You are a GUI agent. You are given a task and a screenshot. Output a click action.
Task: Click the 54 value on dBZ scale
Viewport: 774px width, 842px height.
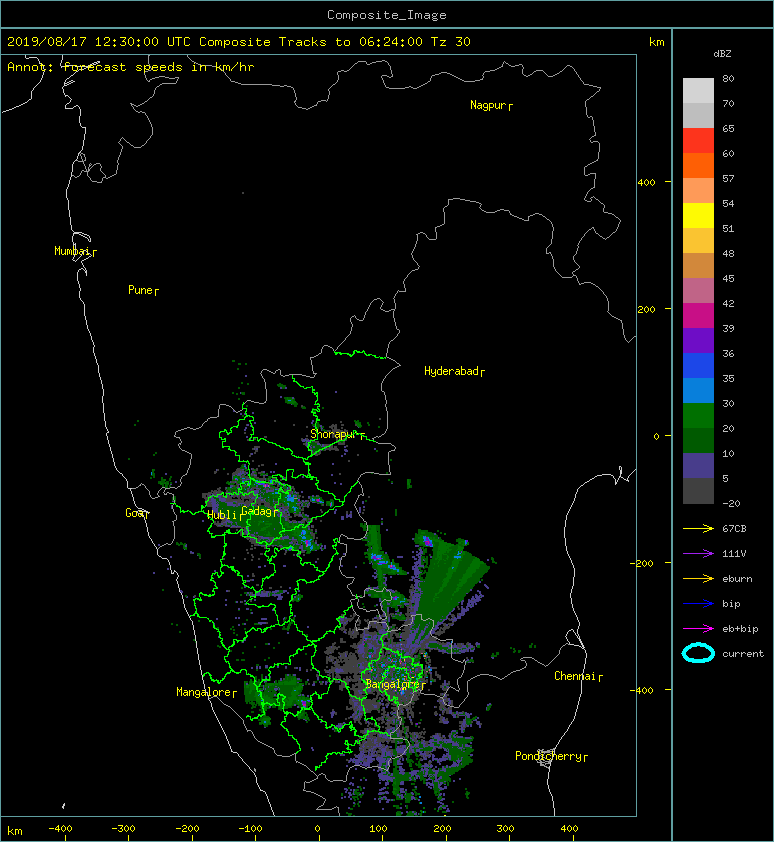(728, 204)
